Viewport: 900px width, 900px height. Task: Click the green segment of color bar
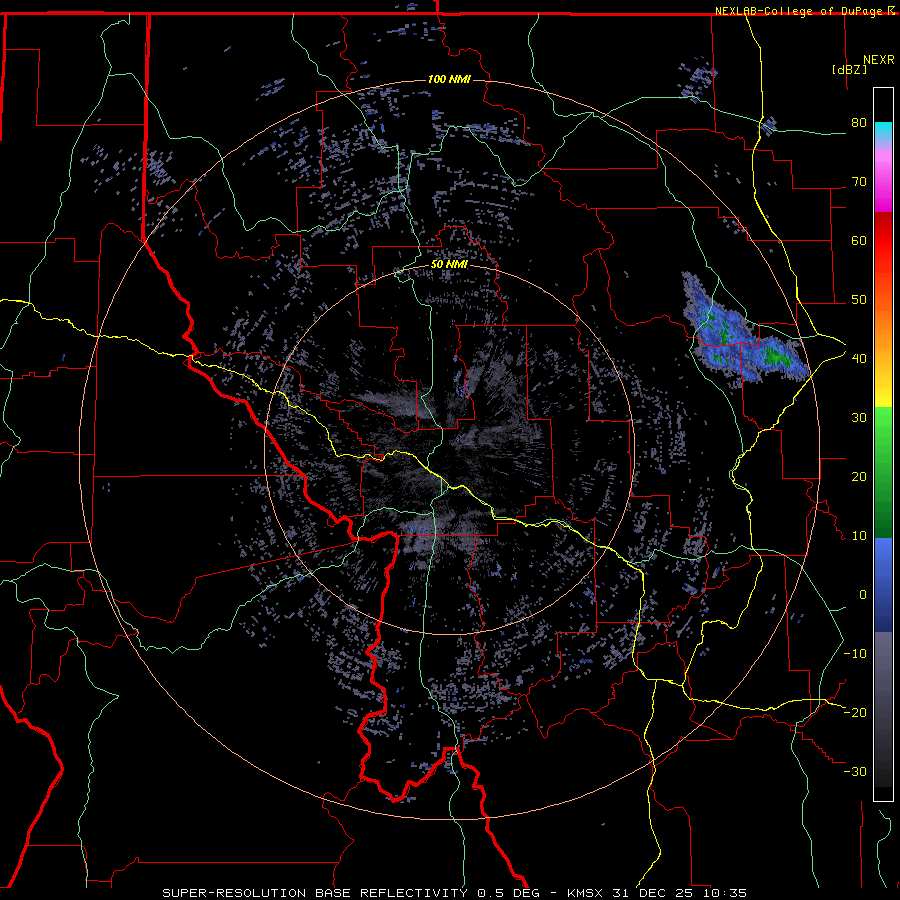pos(883,472)
